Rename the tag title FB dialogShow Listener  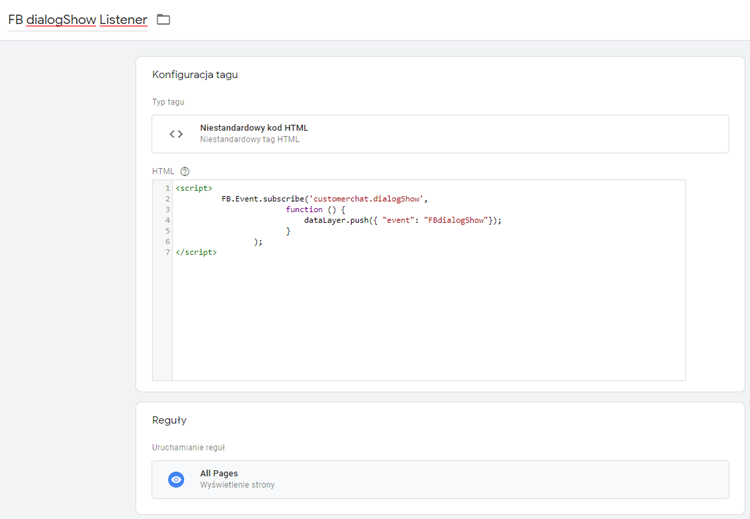pyautogui.click(x=77, y=20)
